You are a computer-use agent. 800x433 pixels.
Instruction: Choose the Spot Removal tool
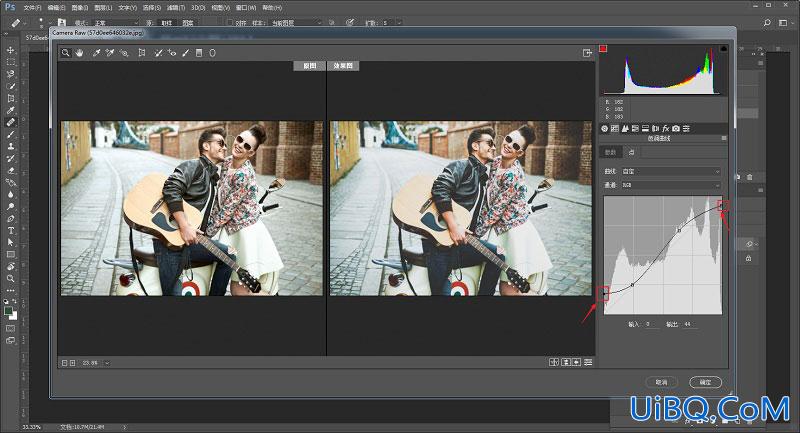click(x=159, y=53)
